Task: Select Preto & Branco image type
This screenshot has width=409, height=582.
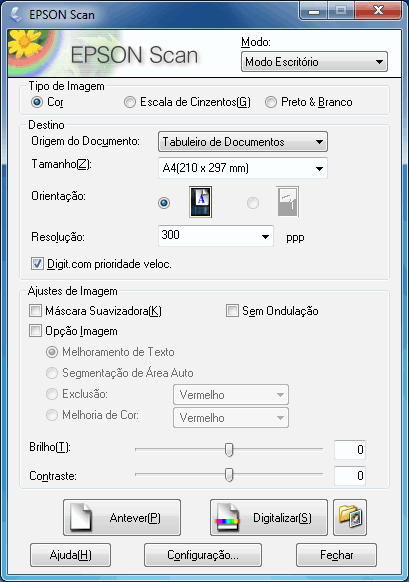Action: tap(309, 102)
